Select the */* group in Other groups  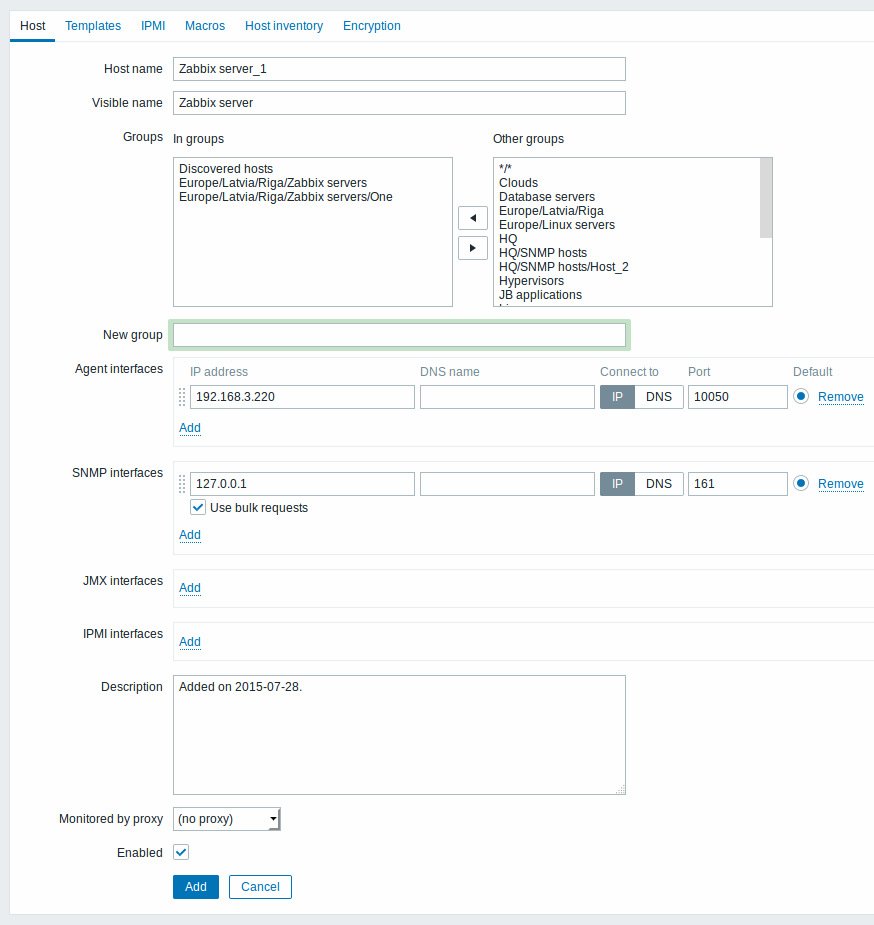point(505,169)
